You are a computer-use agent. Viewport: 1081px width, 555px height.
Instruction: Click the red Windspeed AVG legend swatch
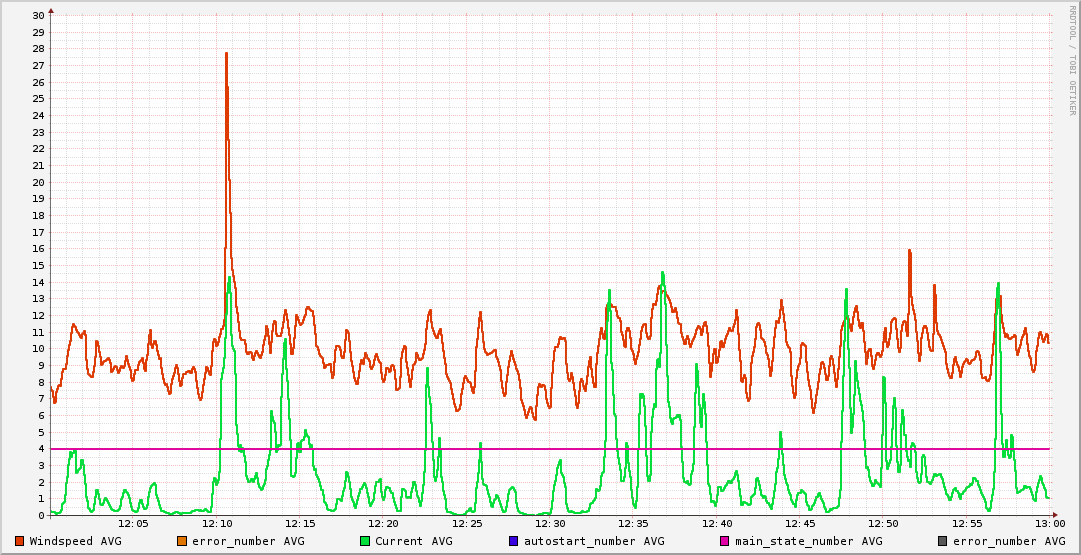click(19, 541)
